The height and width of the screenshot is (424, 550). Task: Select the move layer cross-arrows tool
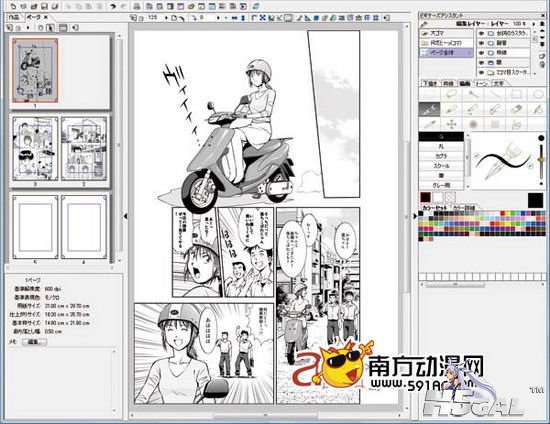pyautogui.click(x=451, y=124)
